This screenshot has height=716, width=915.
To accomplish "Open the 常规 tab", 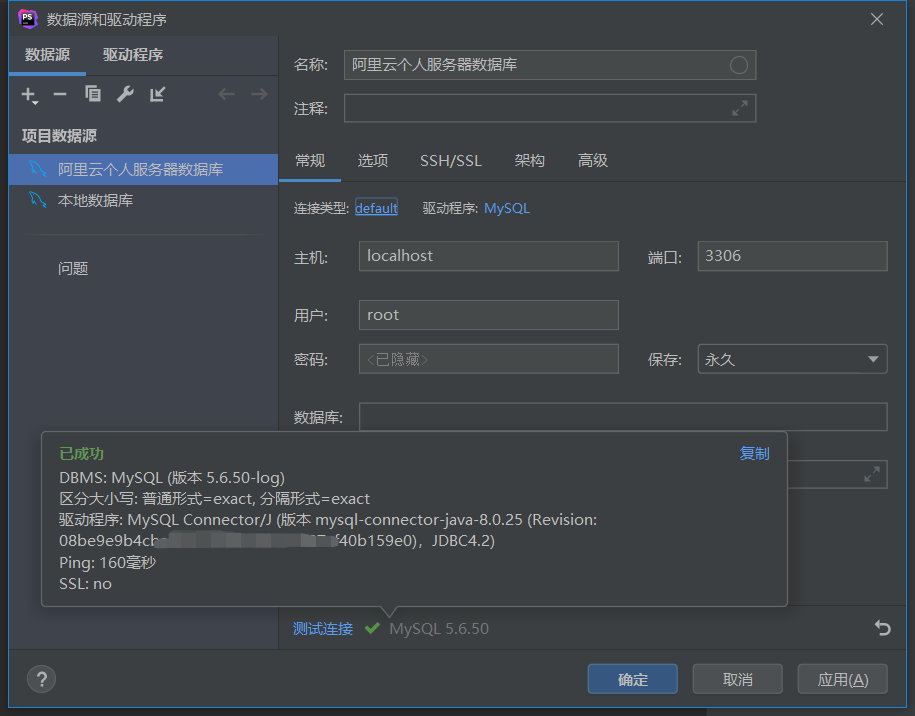I will [310, 160].
